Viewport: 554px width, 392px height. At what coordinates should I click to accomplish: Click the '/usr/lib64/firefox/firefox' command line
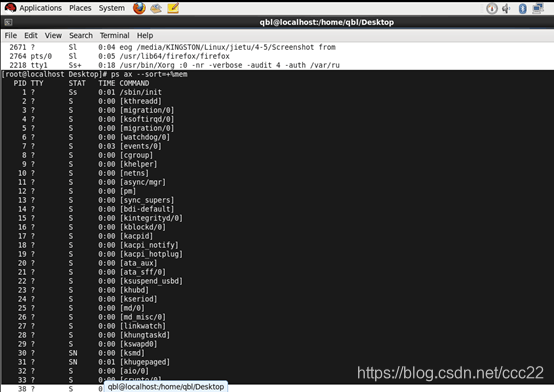(175, 56)
